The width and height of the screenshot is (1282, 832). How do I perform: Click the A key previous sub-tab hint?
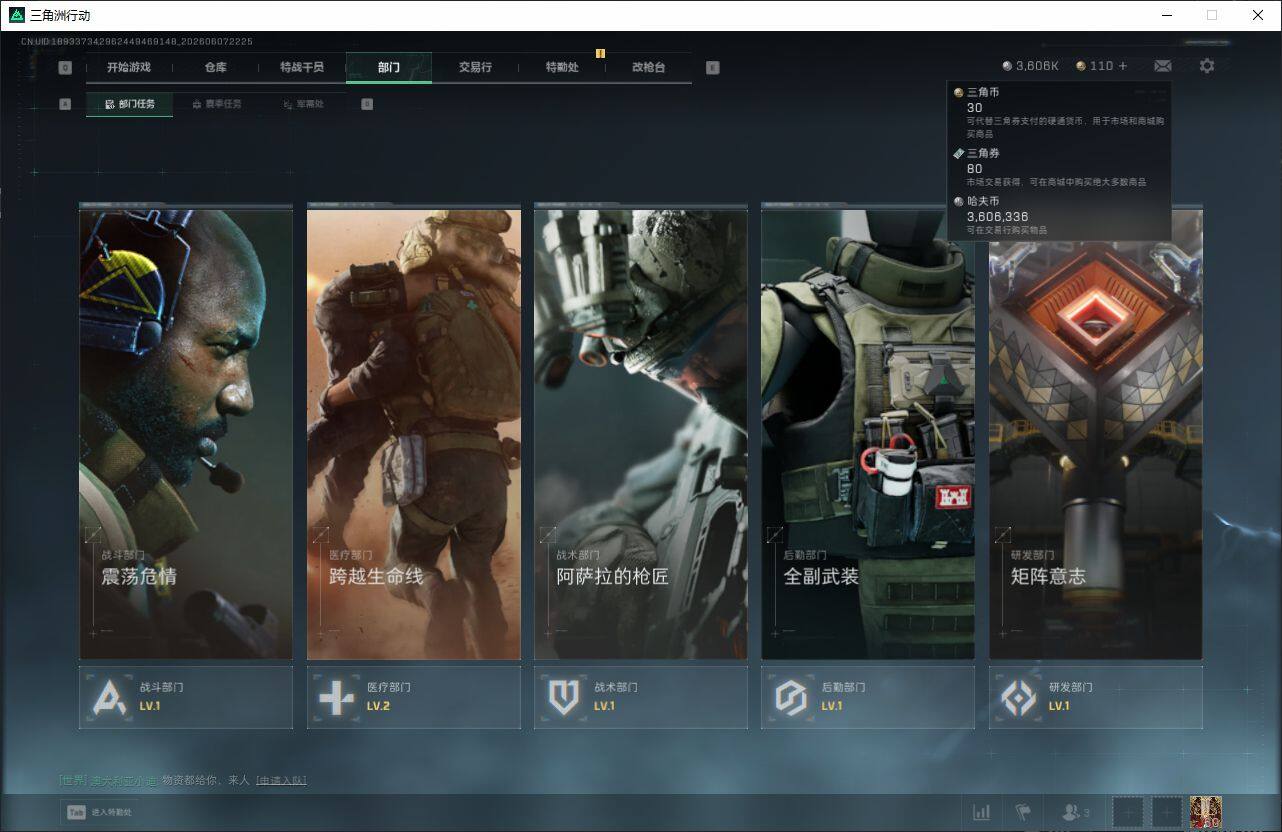point(65,104)
